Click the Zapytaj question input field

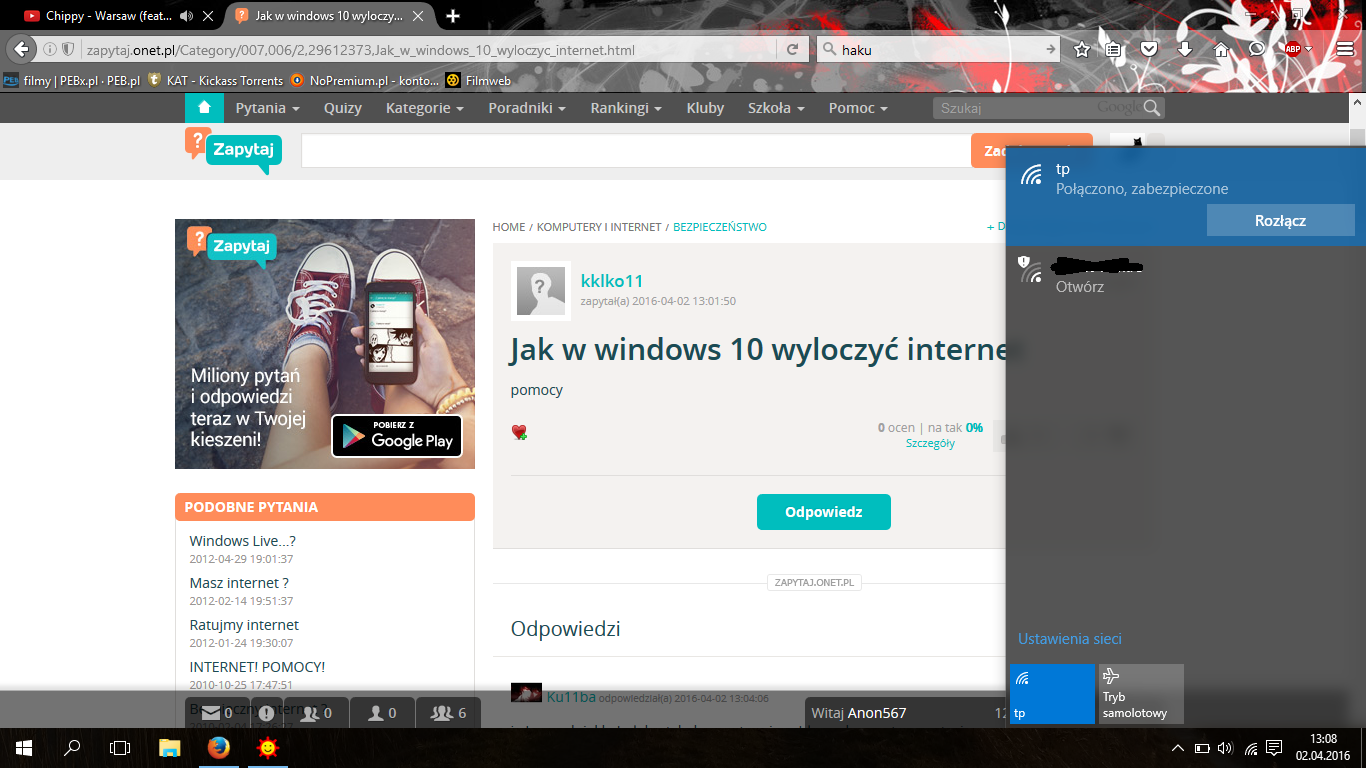pos(635,151)
